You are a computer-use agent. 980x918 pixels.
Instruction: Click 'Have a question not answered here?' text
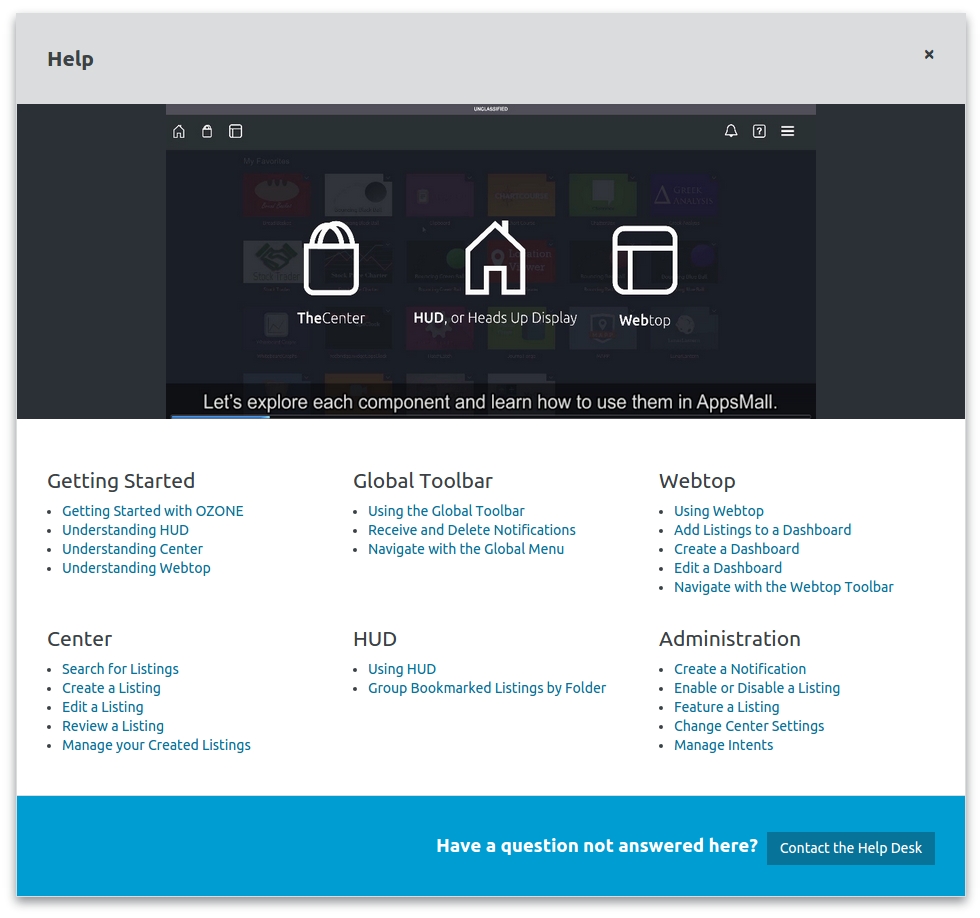click(597, 846)
